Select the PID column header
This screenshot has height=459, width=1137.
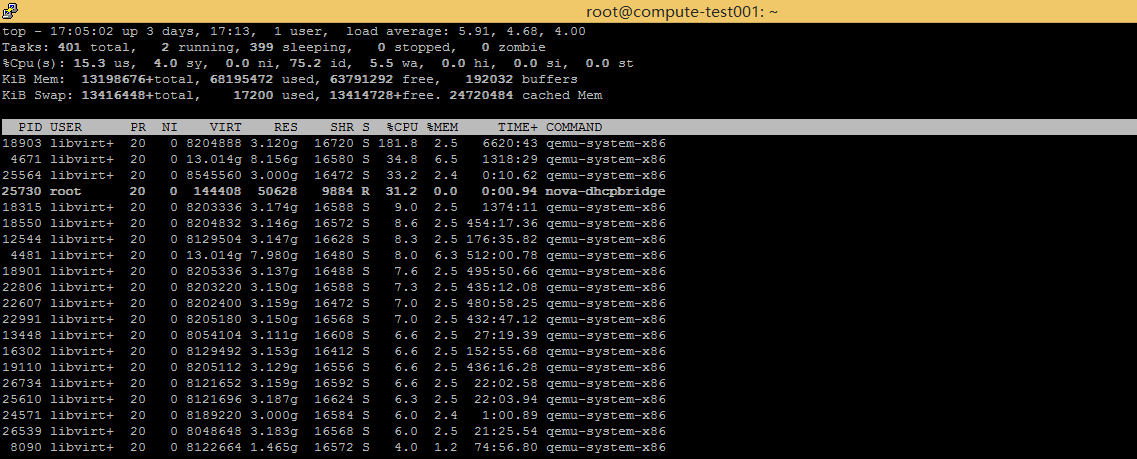tap(30, 128)
